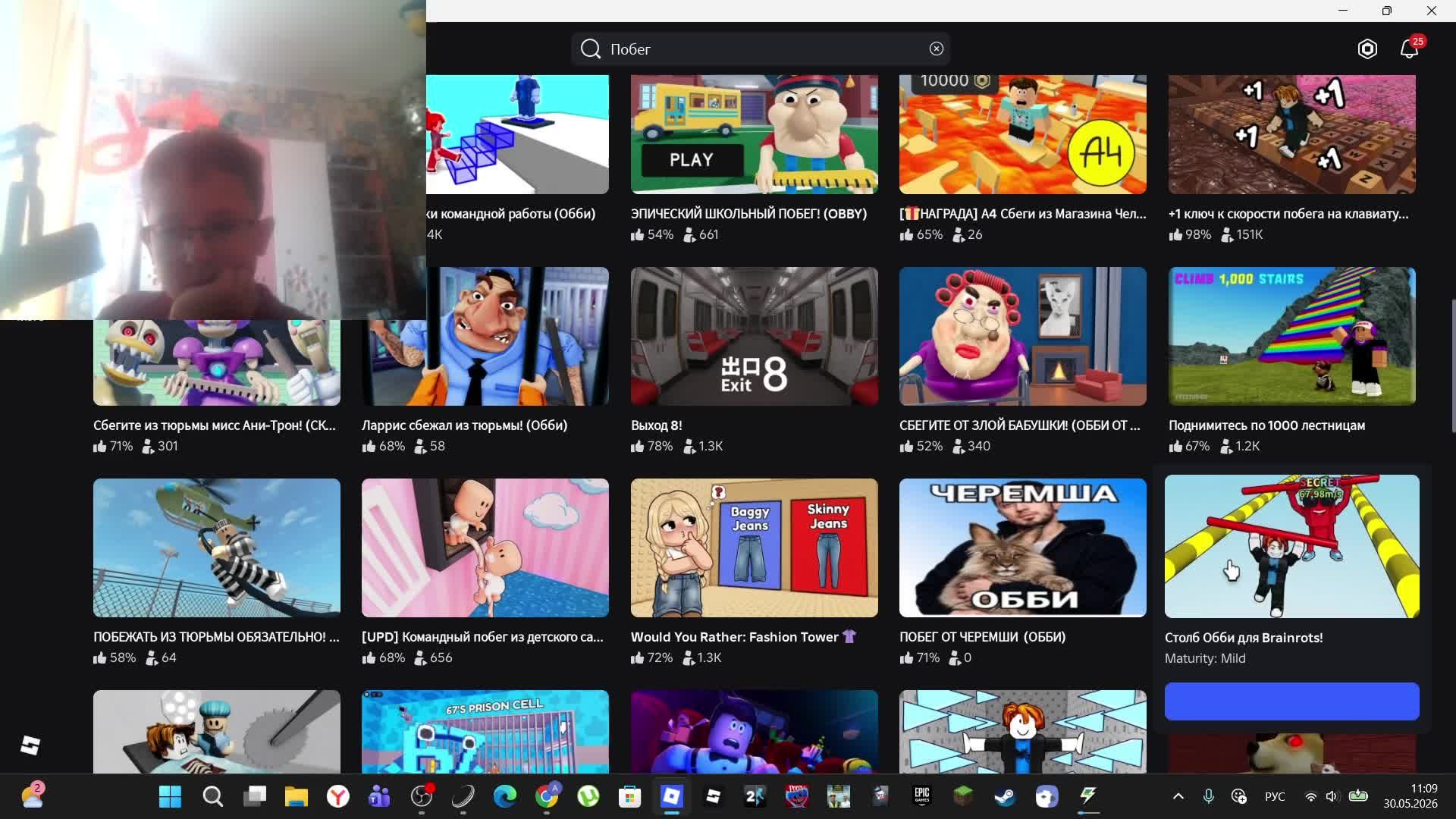This screenshot has height=819, width=1456.
Task: Click the 58% rating under ПОБЕЖАТЬ ИЗ ТЮРЬМЫ
Action: click(x=115, y=657)
